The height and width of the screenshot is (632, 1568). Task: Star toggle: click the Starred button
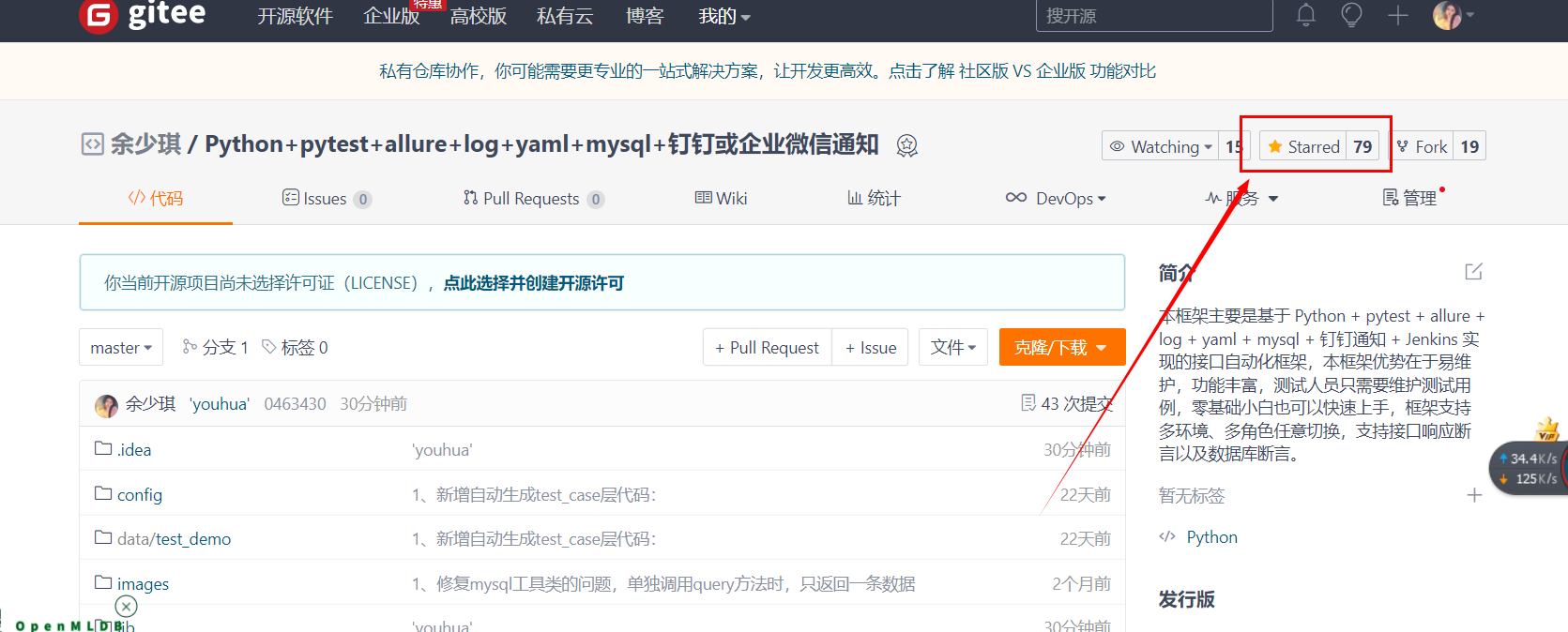(1303, 146)
